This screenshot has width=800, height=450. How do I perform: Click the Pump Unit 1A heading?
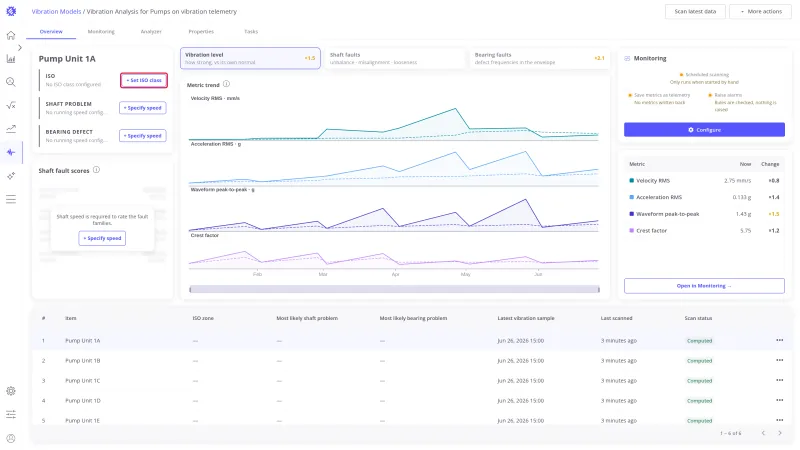click(67, 59)
